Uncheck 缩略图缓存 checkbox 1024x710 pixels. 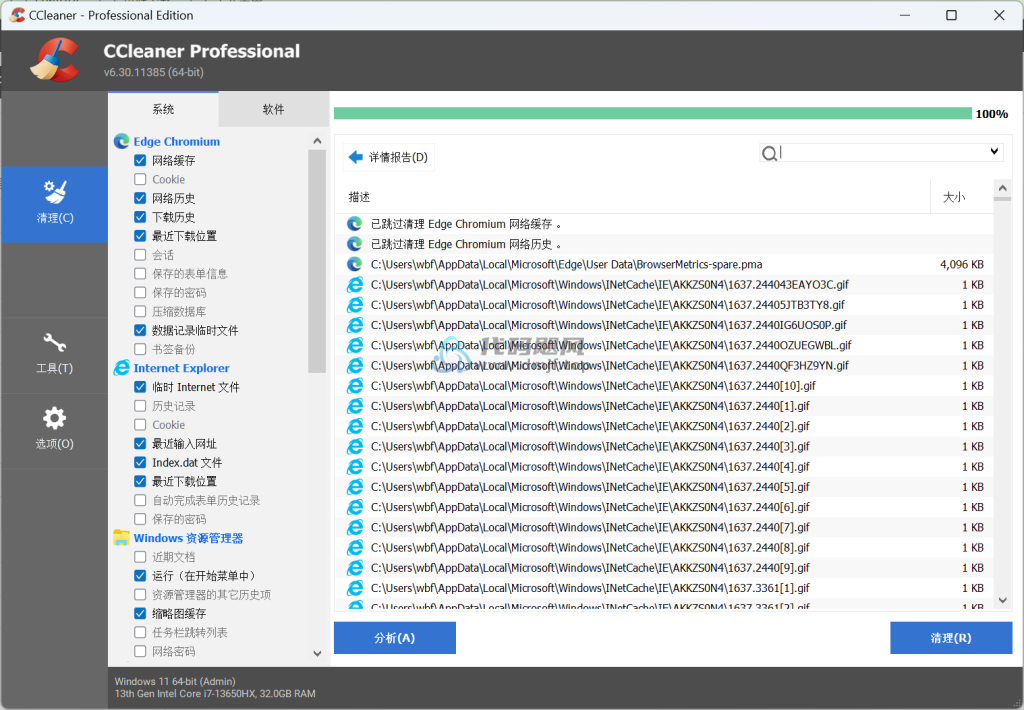pyautogui.click(x=140, y=613)
